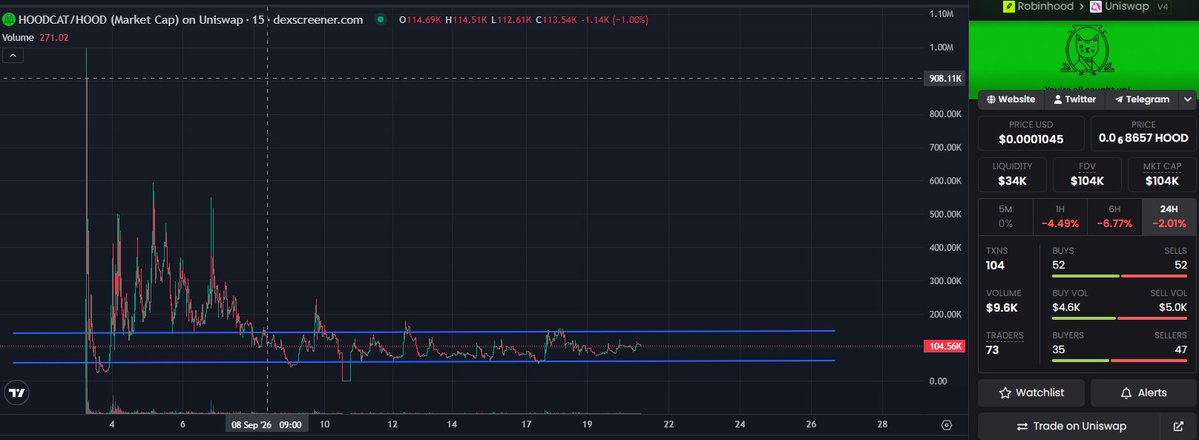Select the lower blue horizontal line

[424, 362]
